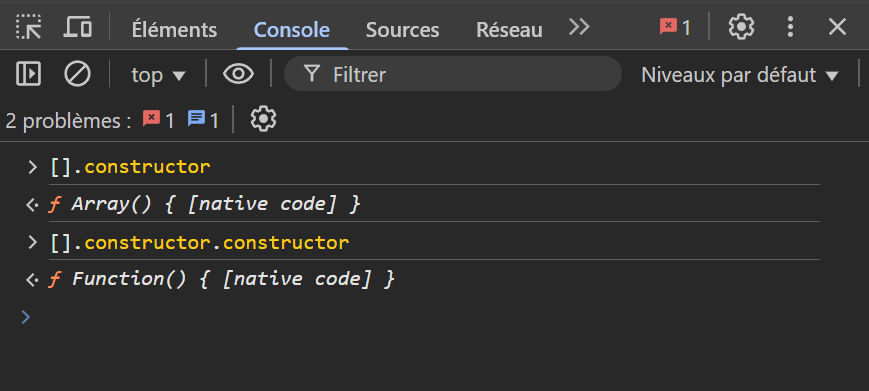
Task: Open the top JavaScript context dropdown
Action: click(x=158, y=75)
